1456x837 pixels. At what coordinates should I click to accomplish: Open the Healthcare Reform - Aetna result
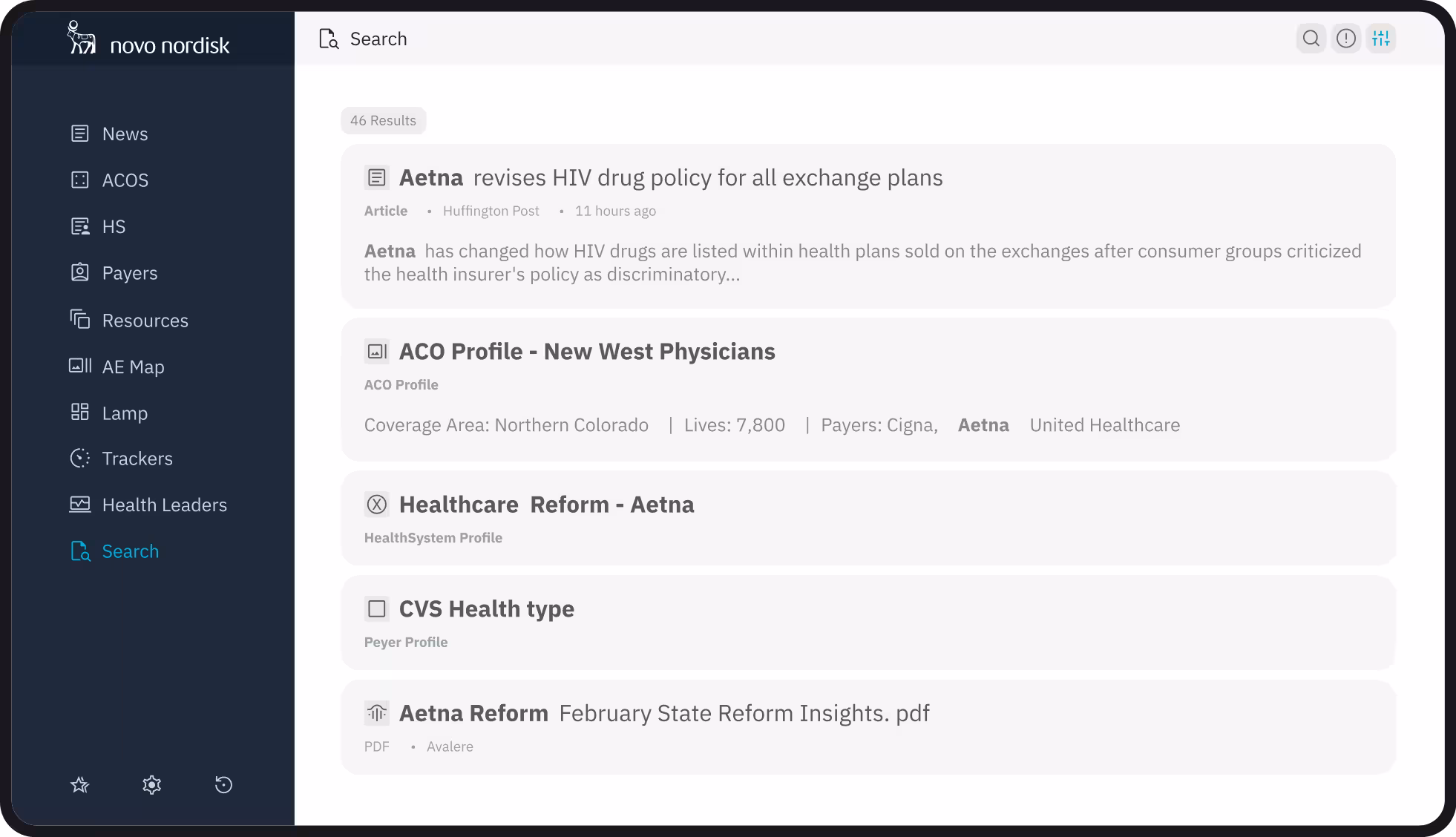tap(546, 505)
